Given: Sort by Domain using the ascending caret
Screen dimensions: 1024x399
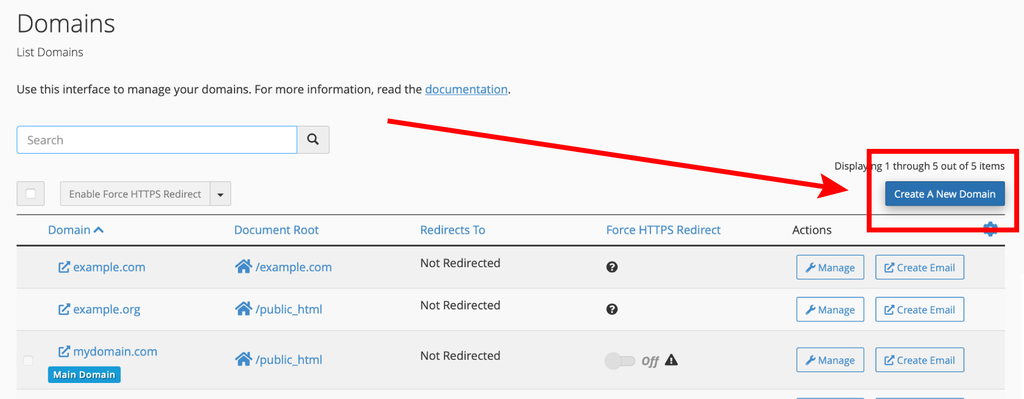Looking at the screenshot, I should [x=99, y=230].
